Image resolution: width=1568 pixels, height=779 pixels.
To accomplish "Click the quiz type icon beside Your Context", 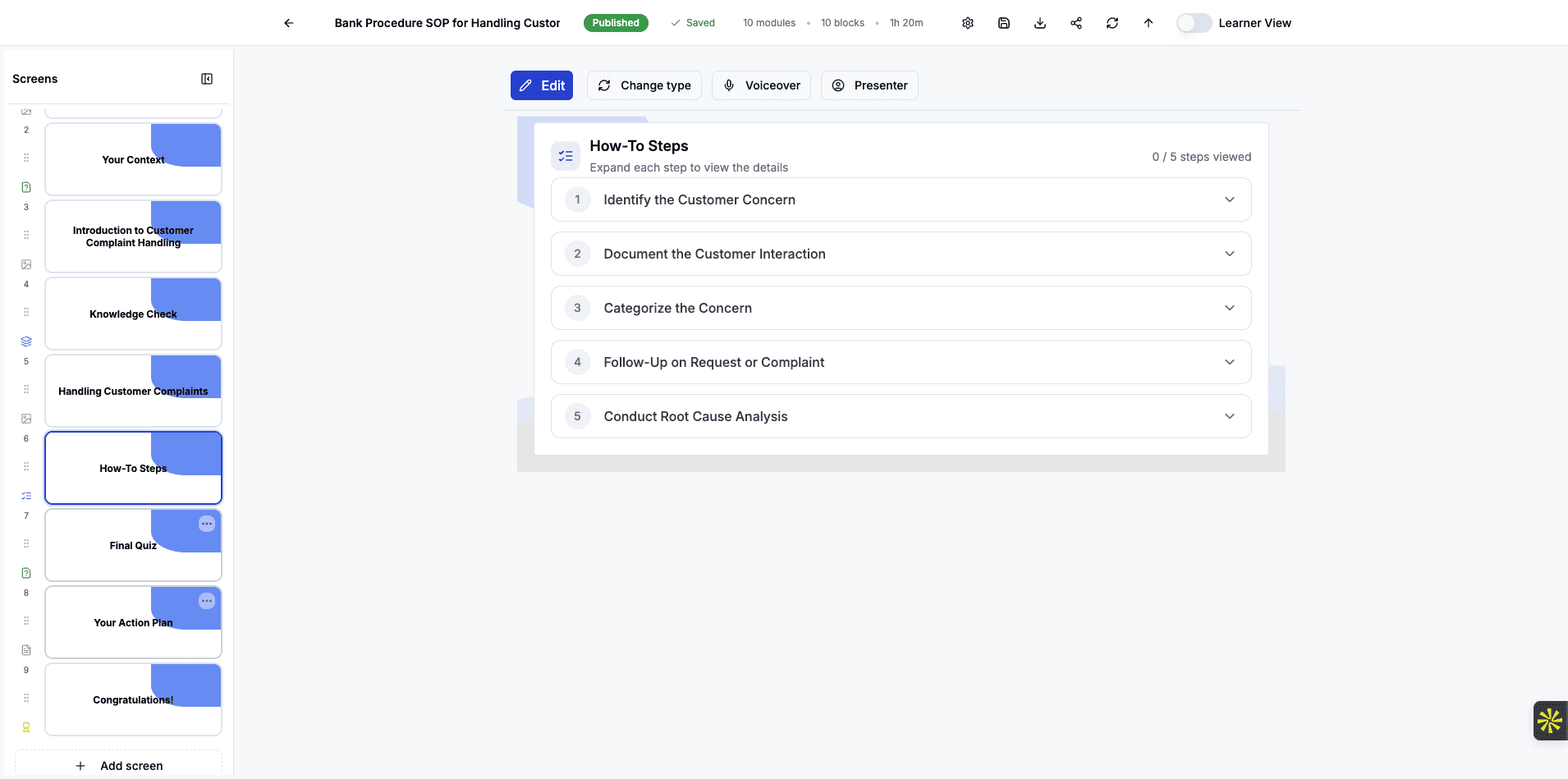I will [x=26, y=187].
